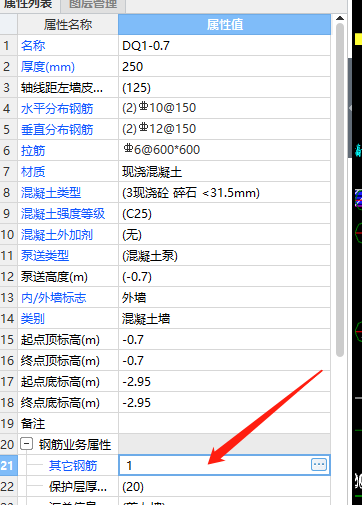This screenshot has height=505, width=362.
Task: Click the vertical scrollbar thumb
Action: click(340, 190)
